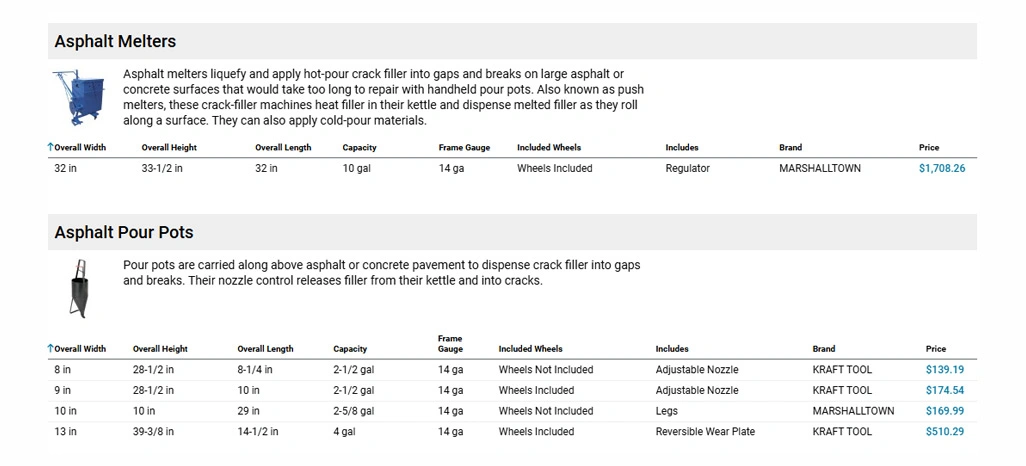Sort melters by Overall Width arrow
Screen dimensions: 1026x466
tap(50, 147)
